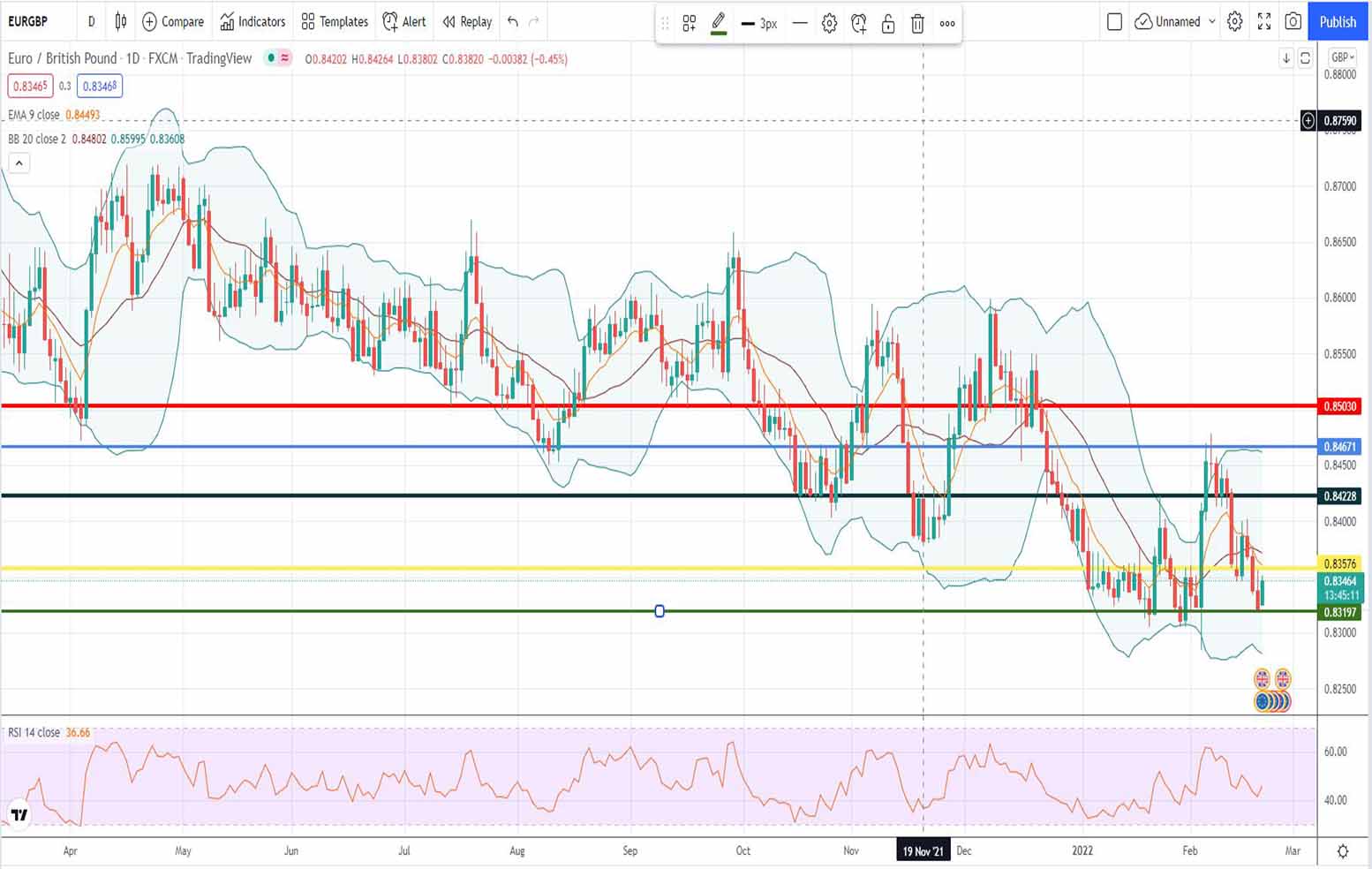Screen dimensions: 1372x869
Task: Enter fullscreen mode
Action: (1264, 21)
